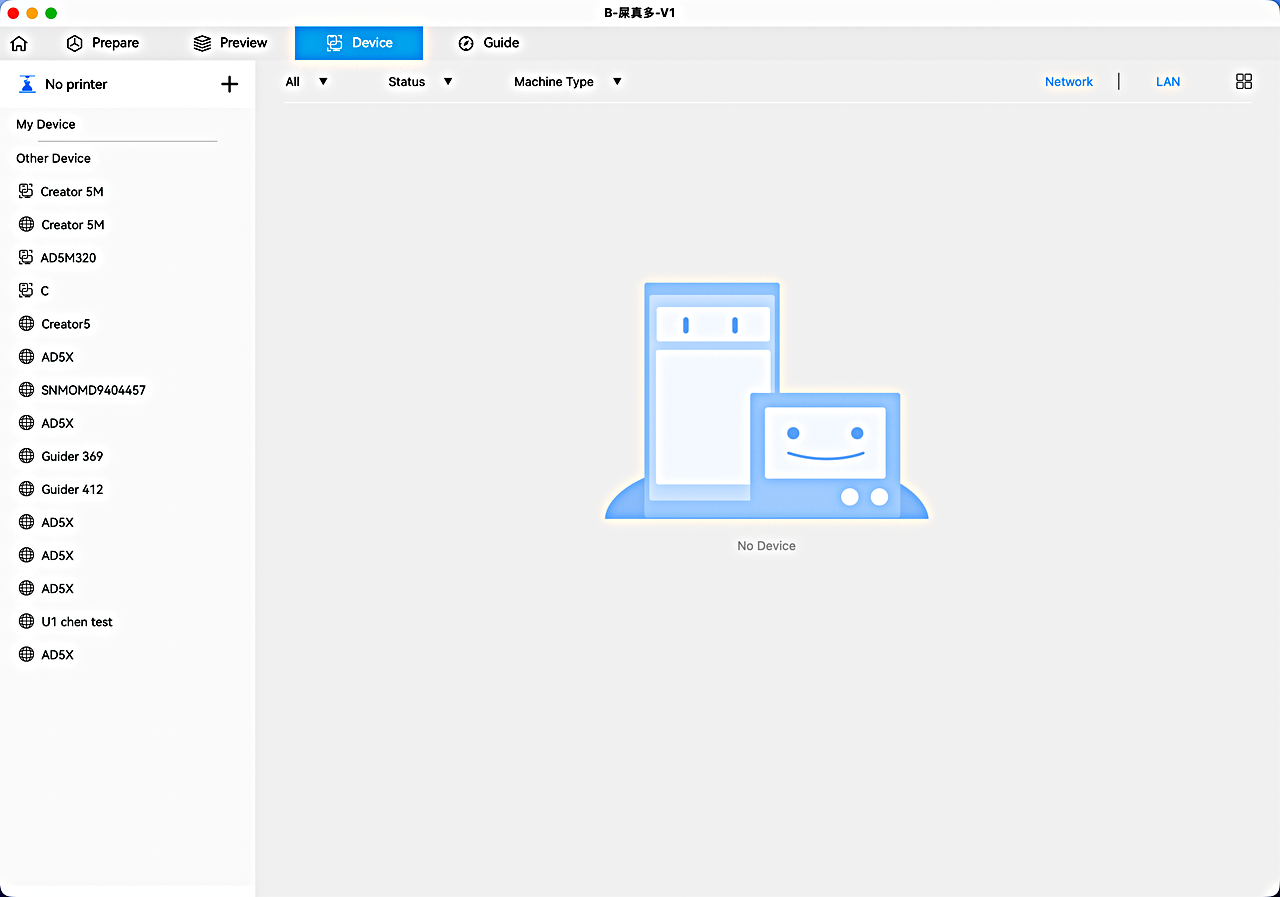Image resolution: width=1280 pixels, height=897 pixels.
Task: Switch to Network connection mode
Action: (1069, 82)
